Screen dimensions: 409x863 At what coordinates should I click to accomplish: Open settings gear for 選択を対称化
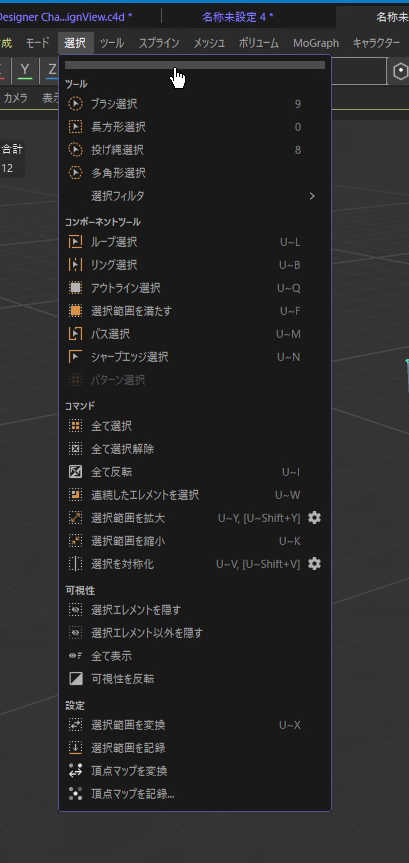[314, 564]
